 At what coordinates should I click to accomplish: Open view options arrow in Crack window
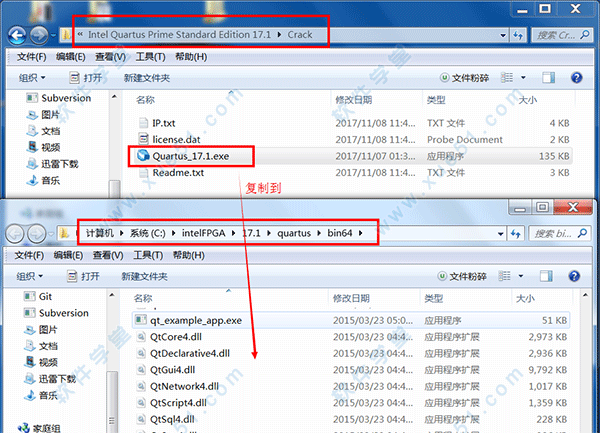523,78
